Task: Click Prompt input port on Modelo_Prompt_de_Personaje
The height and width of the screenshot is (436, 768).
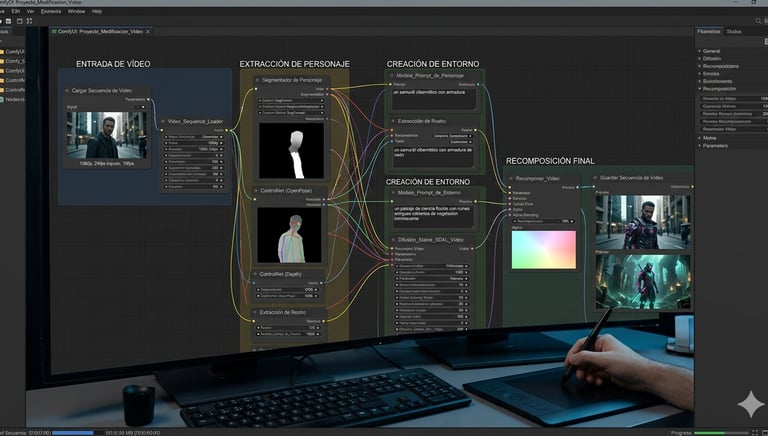Action: point(390,84)
